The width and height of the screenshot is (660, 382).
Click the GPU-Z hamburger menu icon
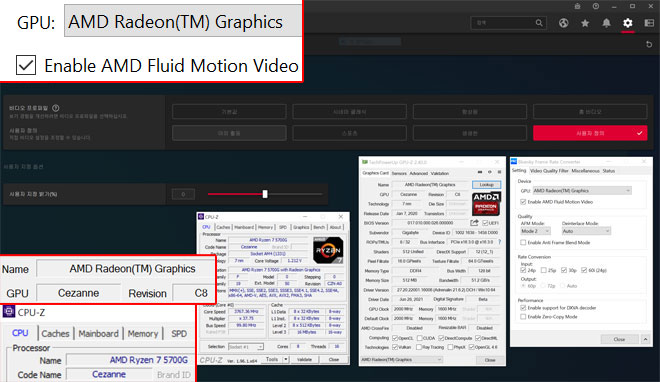[x=499, y=172]
